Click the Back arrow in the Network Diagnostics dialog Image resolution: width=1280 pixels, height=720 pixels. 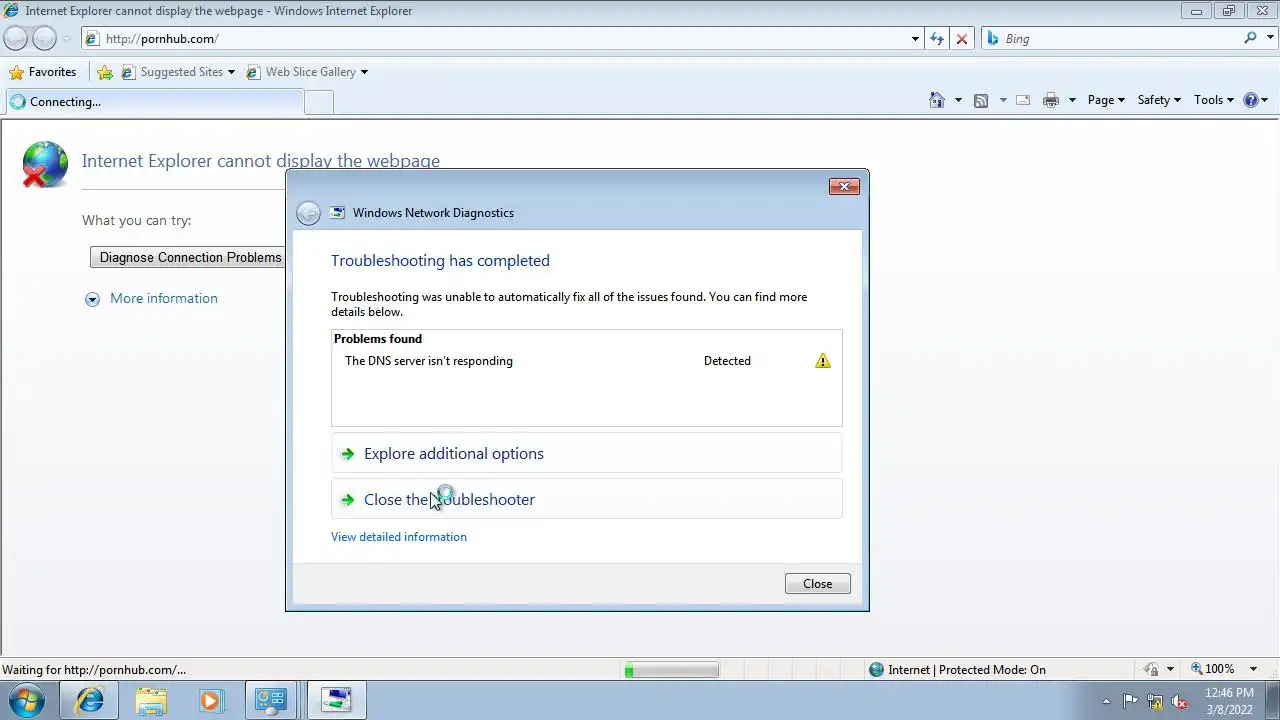tap(308, 212)
